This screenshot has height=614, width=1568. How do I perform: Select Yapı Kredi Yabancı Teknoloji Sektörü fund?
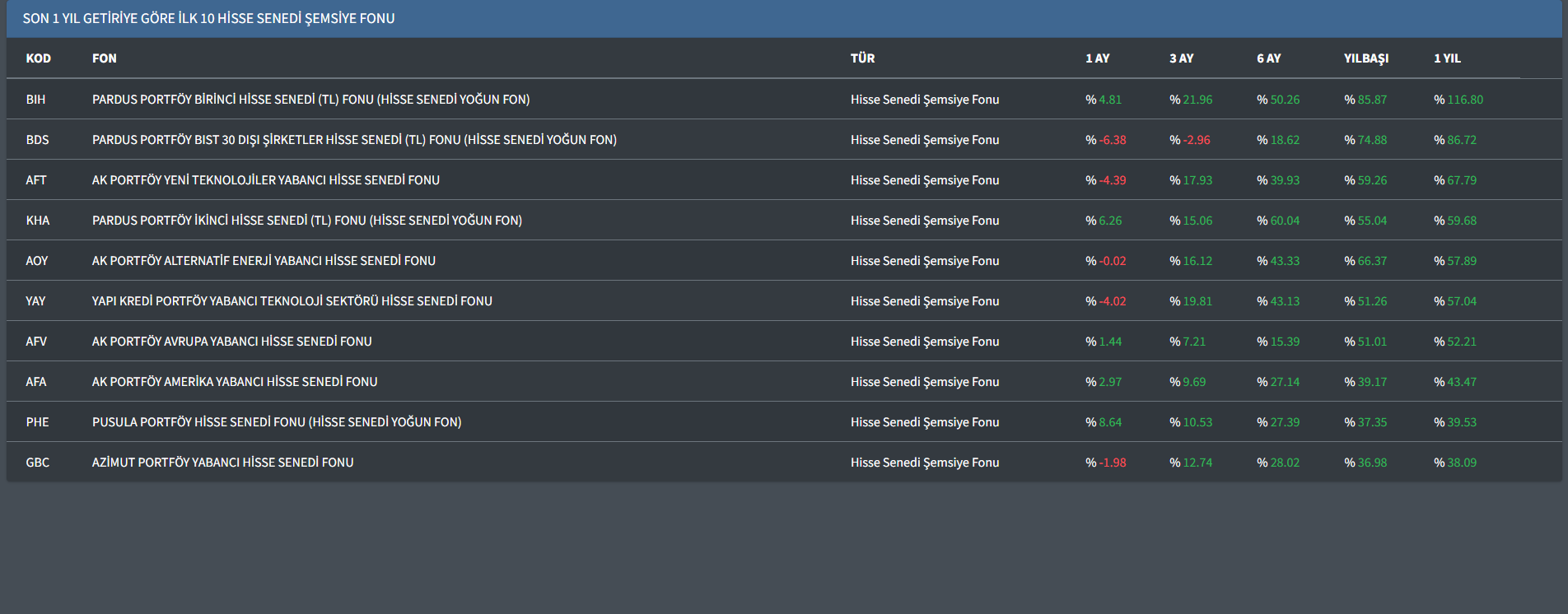[x=292, y=301]
